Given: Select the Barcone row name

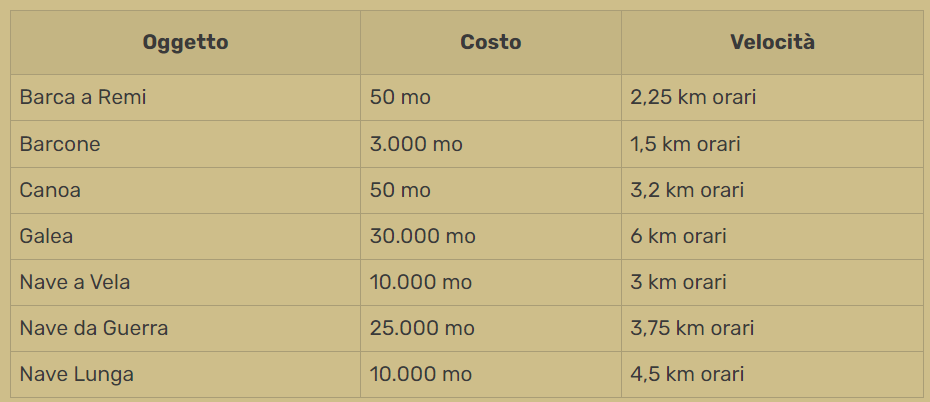Looking at the screenshot, I should (60, 144).
